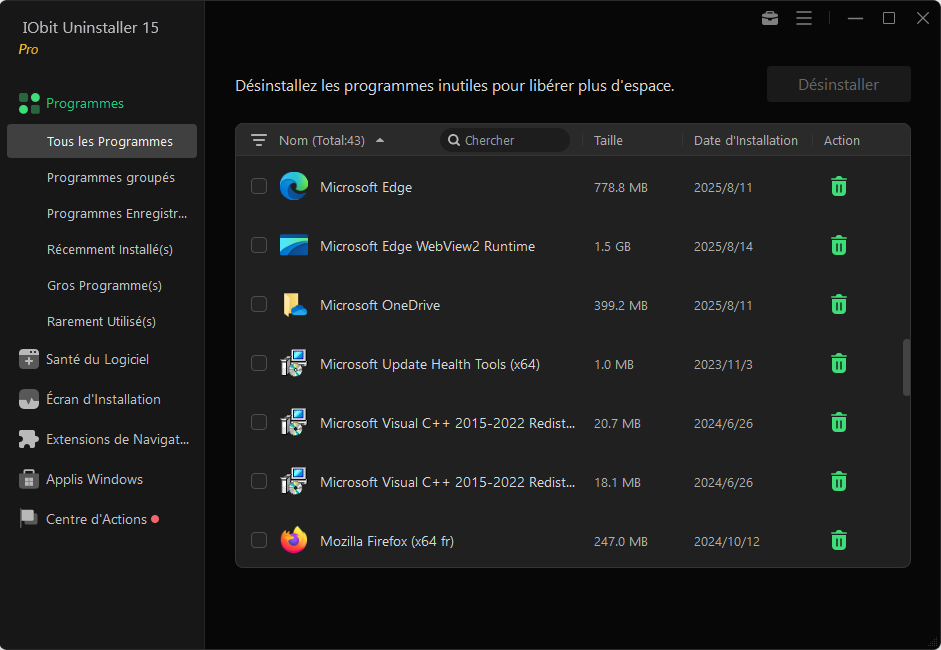Open Centre d'Actions in the sidebar

[x=96, y=519]
